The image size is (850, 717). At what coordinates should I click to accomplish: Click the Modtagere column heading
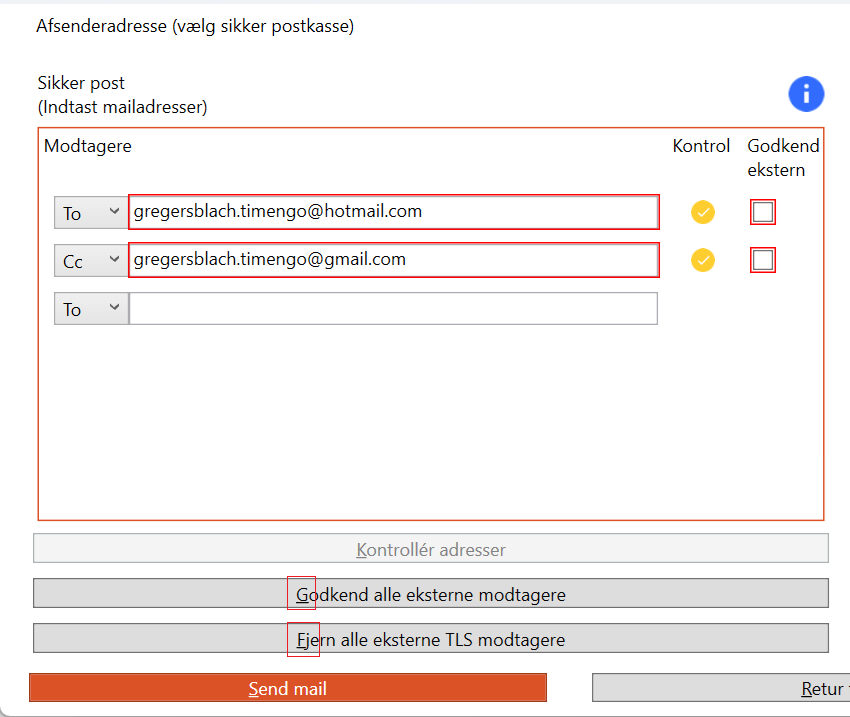tap(88, 146)
